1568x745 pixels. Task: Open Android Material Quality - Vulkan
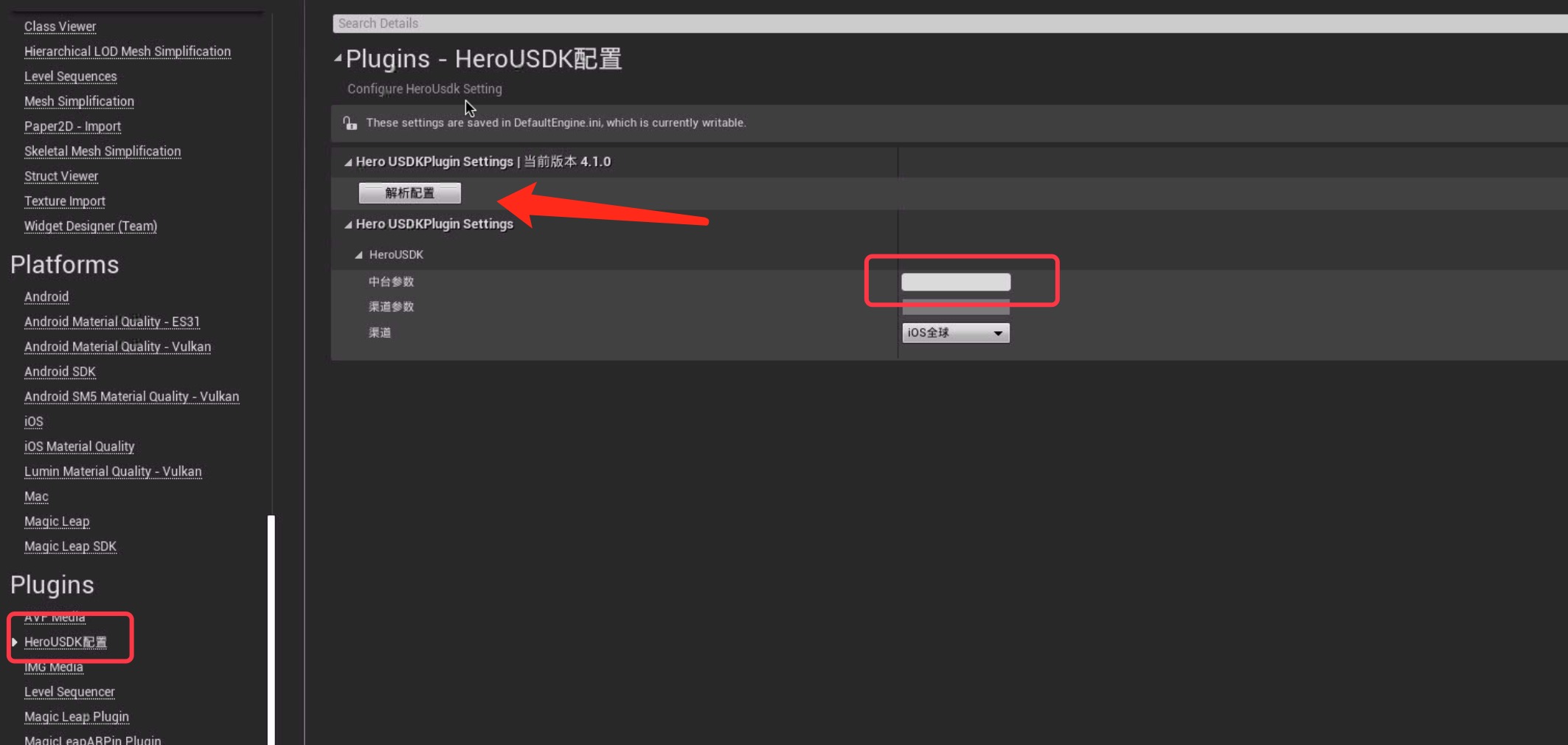(117, 347)
